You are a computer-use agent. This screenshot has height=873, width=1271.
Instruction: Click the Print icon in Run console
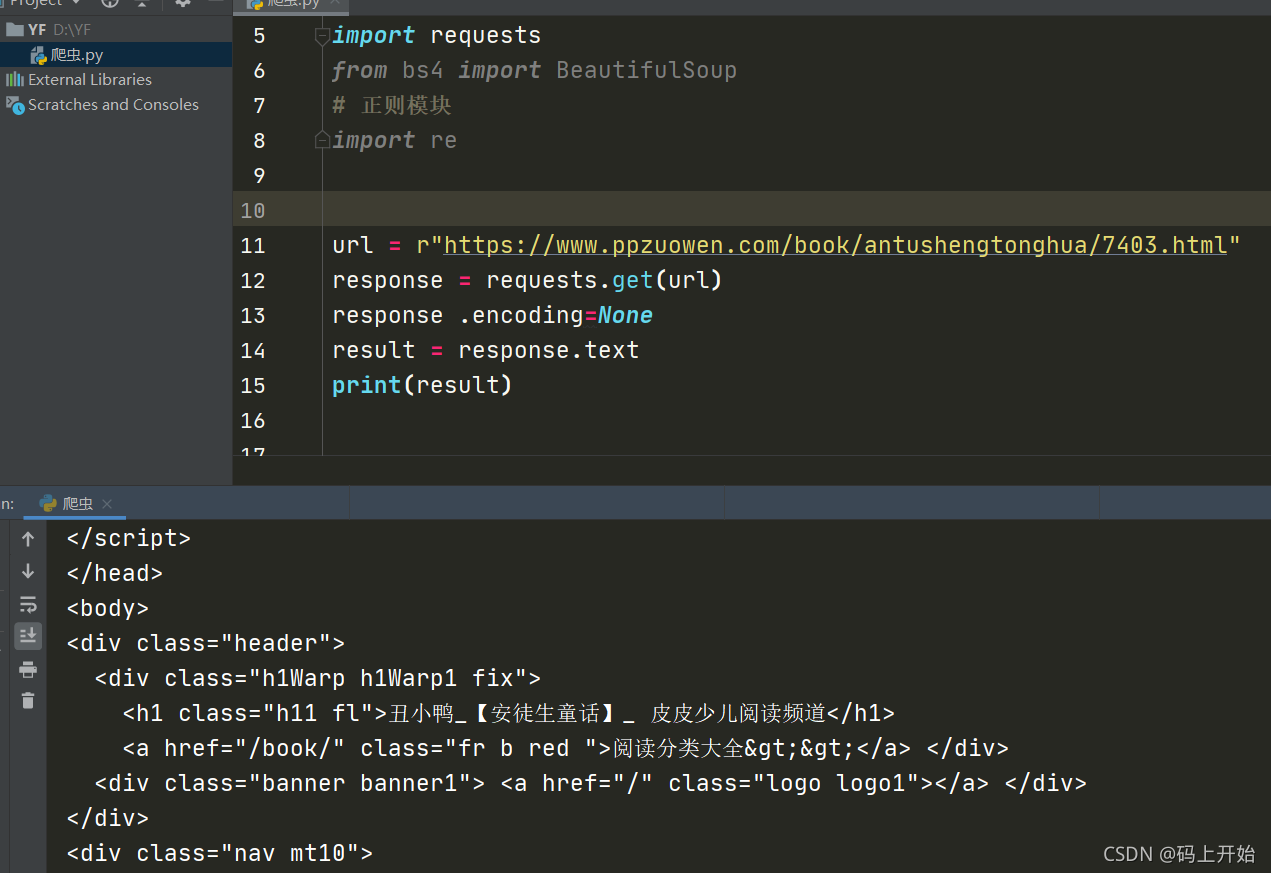(28, 669)
